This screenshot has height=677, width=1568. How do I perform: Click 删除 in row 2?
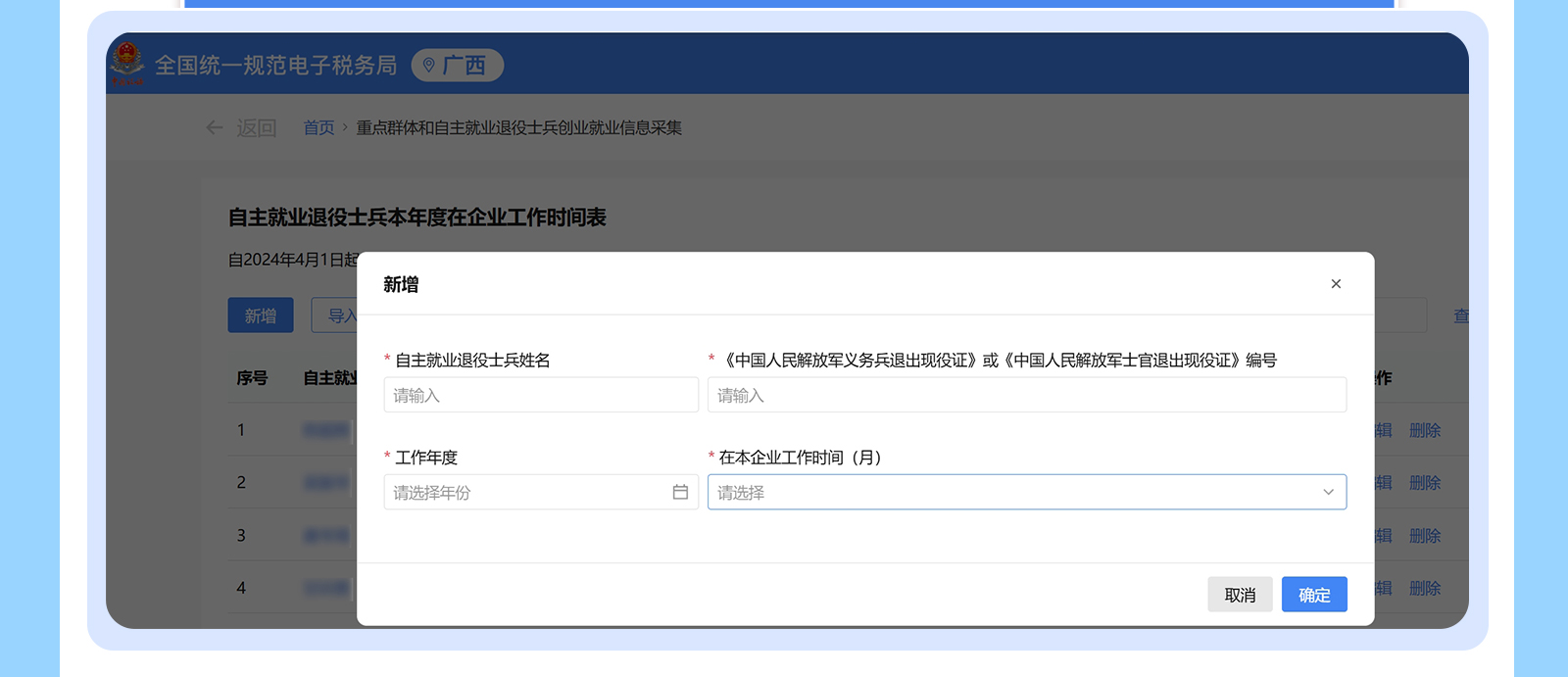pos(1425,483)
